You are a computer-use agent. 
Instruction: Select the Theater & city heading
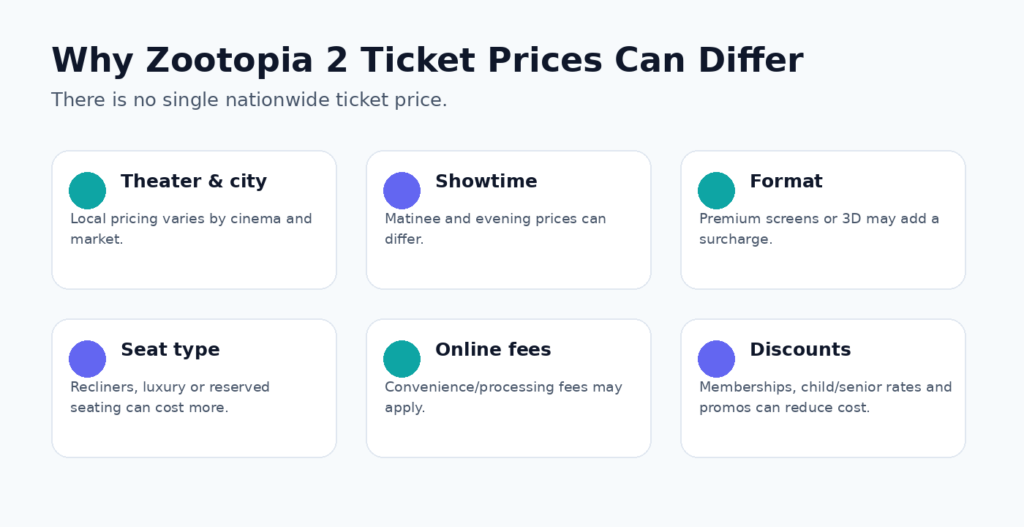(x=194, y=182)
